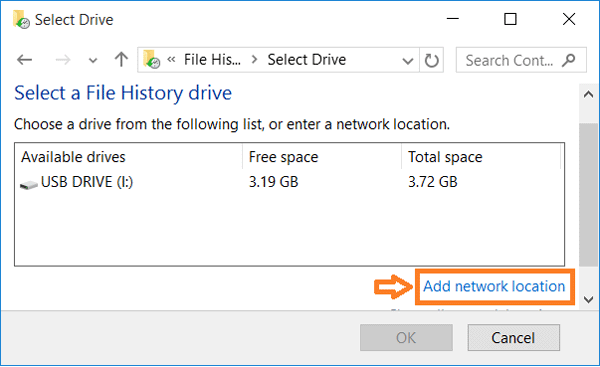This screenshot has height=367, width=600.
Task: Open File History breadcrumb
Action: 212,60
